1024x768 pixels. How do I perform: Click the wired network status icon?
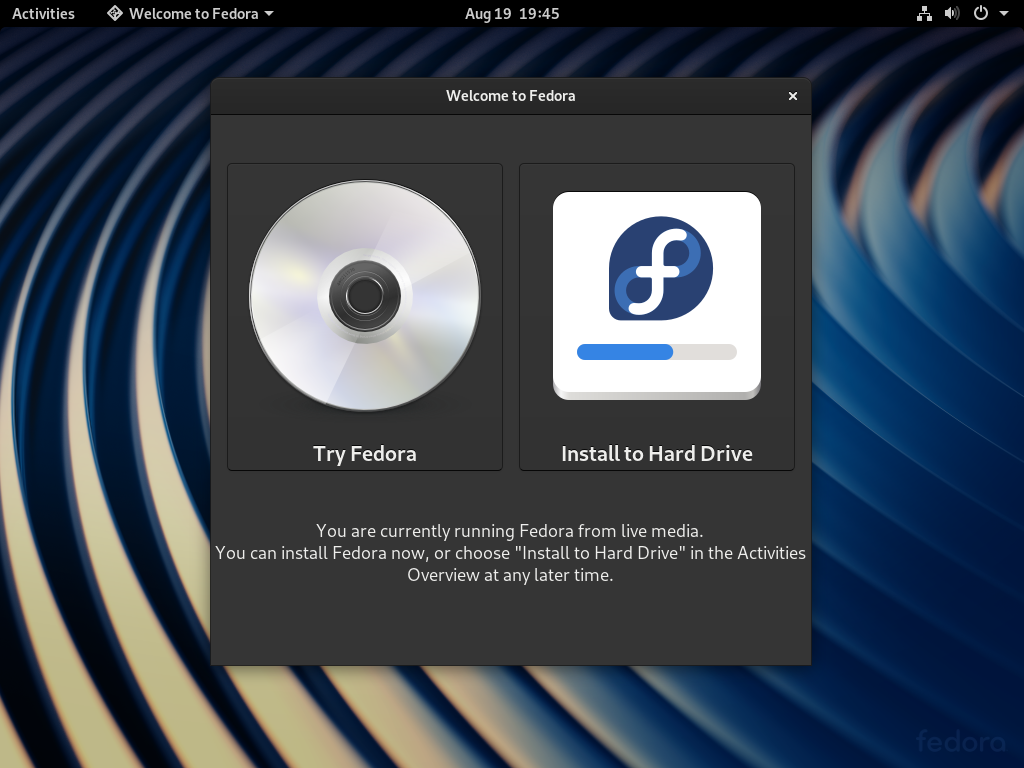click(x=924, y=13)
